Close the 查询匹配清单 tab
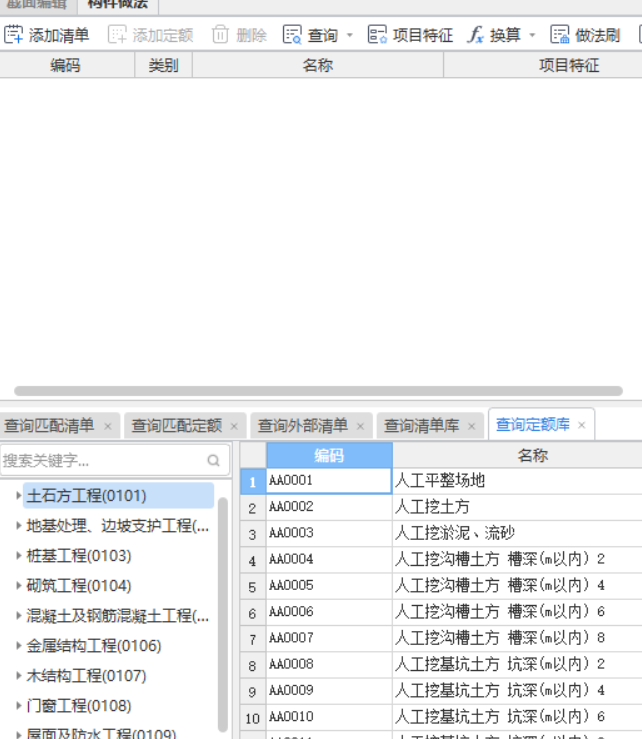The width and height of the screenshot is (642, 739). click(x=108, y=426)
